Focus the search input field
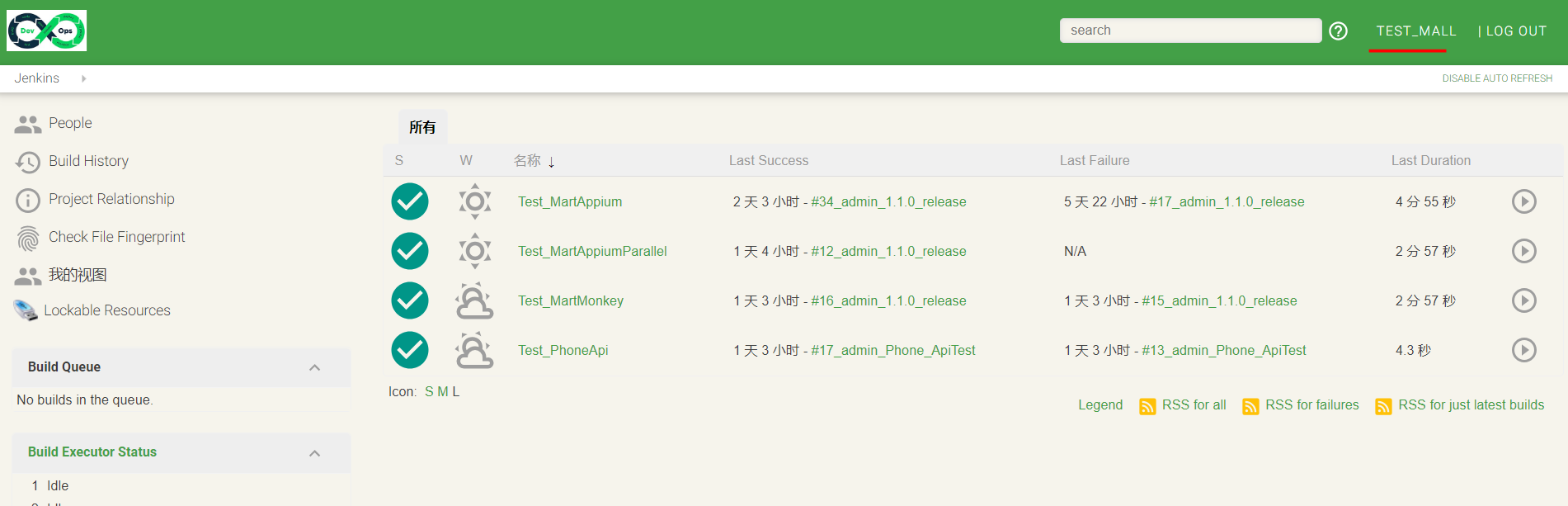1568x506 pixels. 1189,31
